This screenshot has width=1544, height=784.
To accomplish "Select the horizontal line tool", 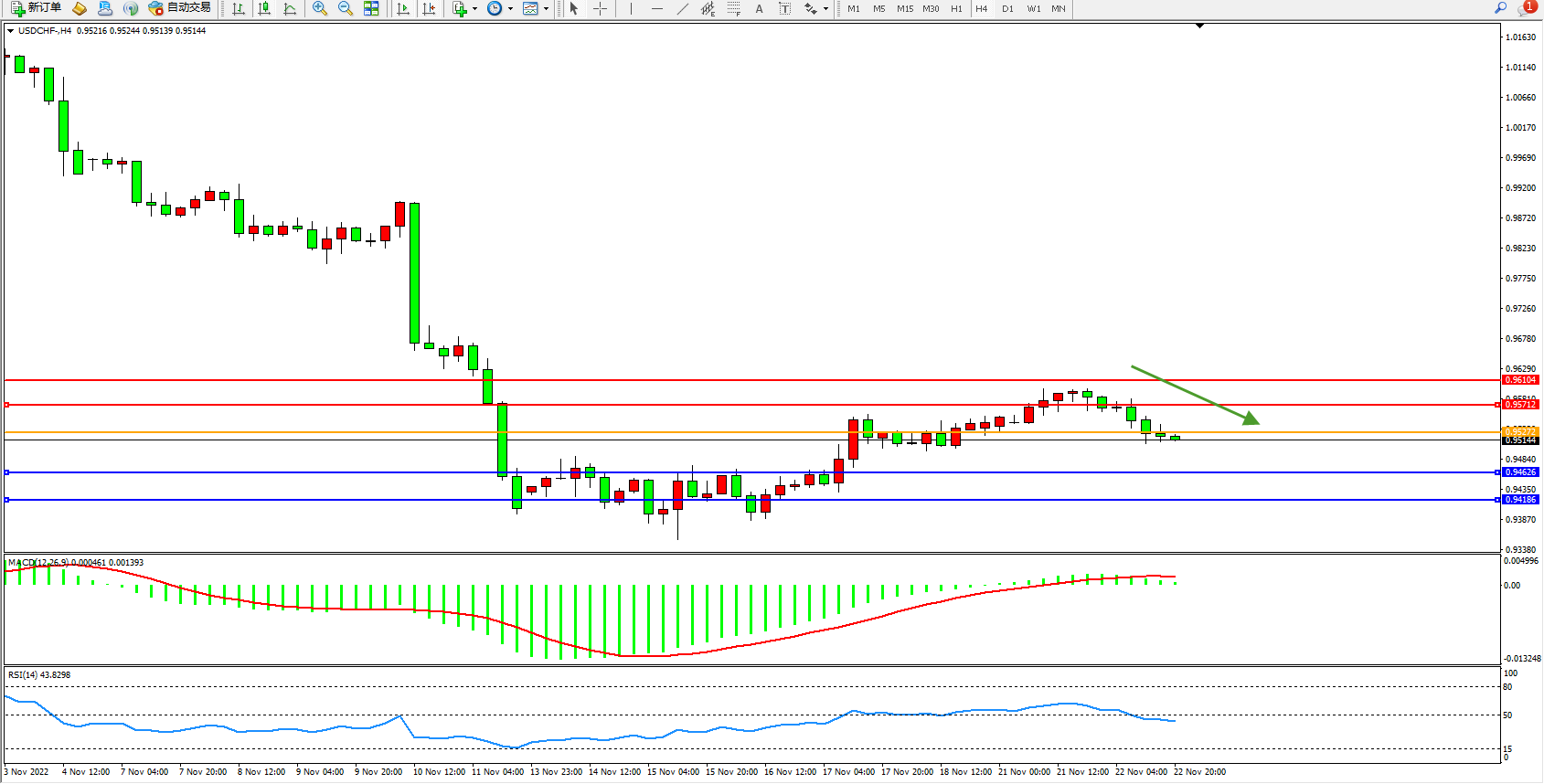I will point(656,8).
